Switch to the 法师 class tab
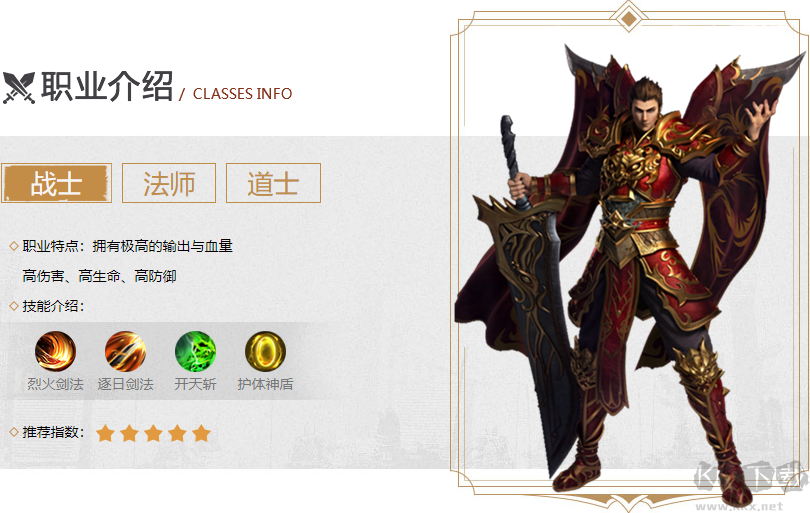Image resolution: width=810 pixels, height=513 pixels. tap(169, 183)
